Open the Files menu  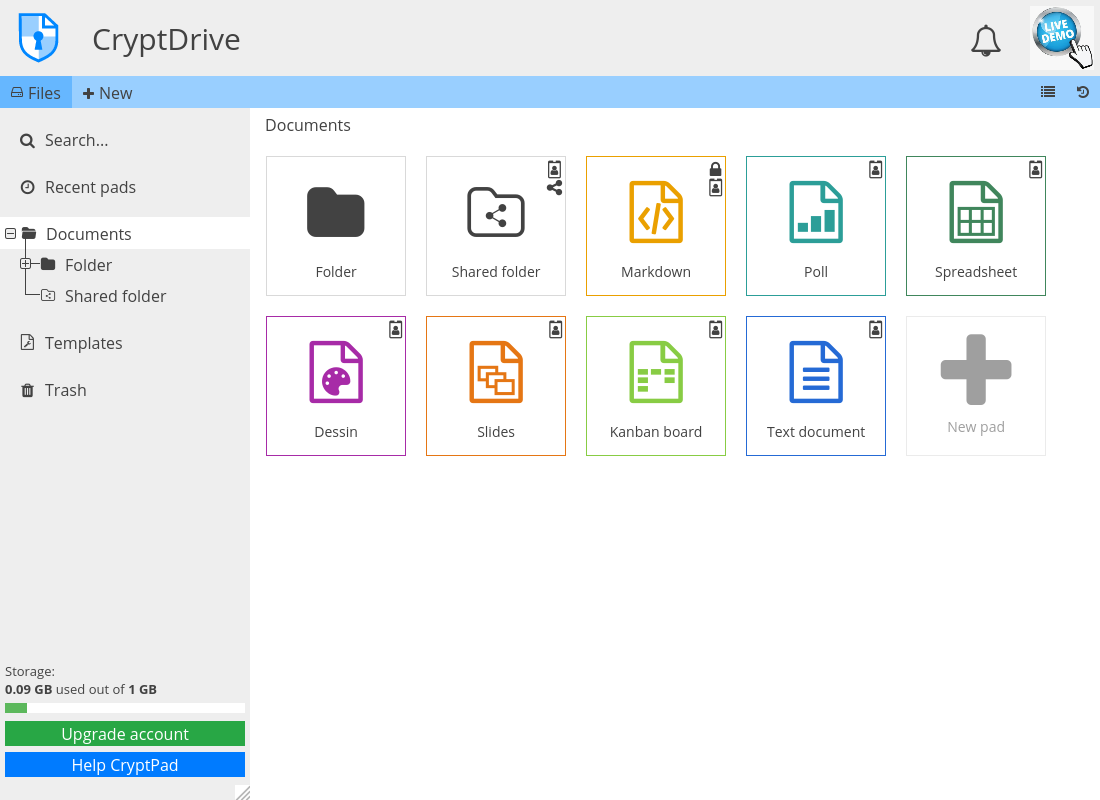coord(36,92)
